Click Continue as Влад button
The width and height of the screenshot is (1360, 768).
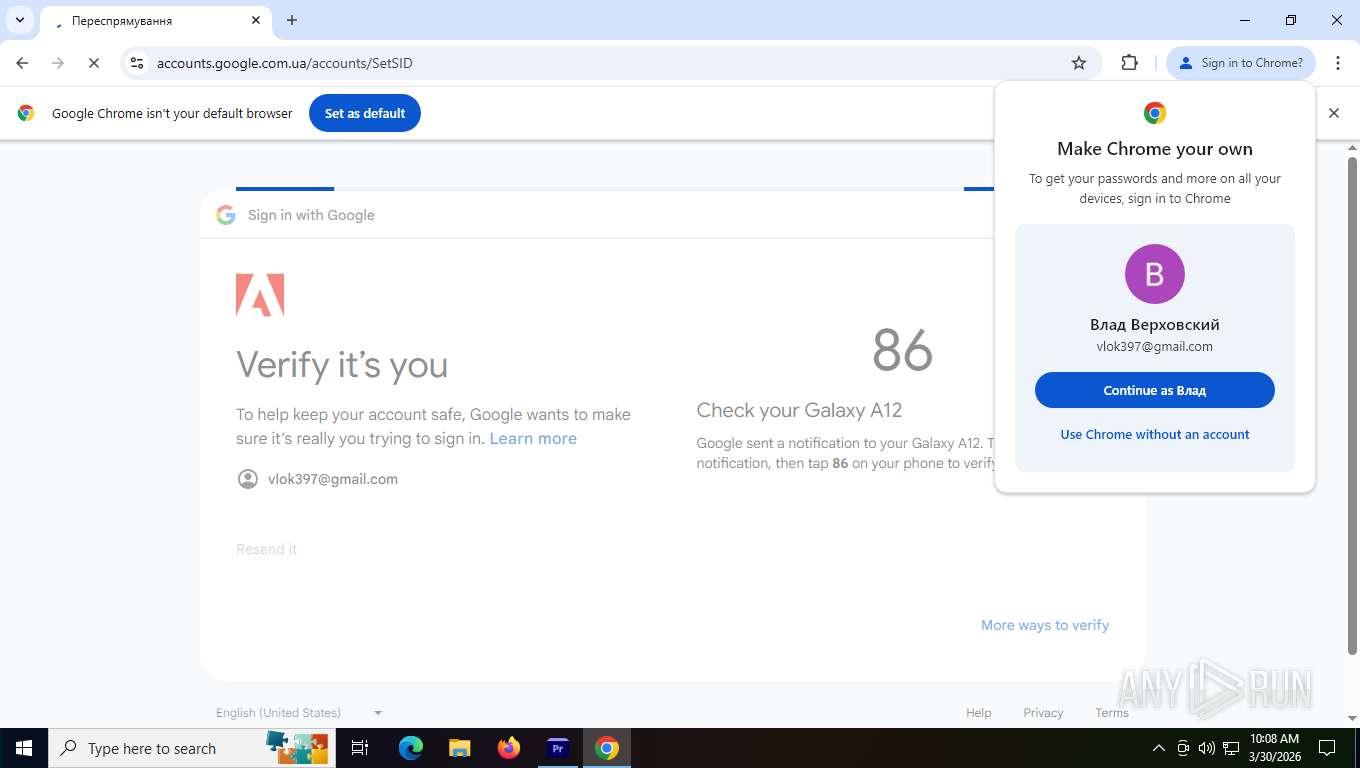(1155, 390)
